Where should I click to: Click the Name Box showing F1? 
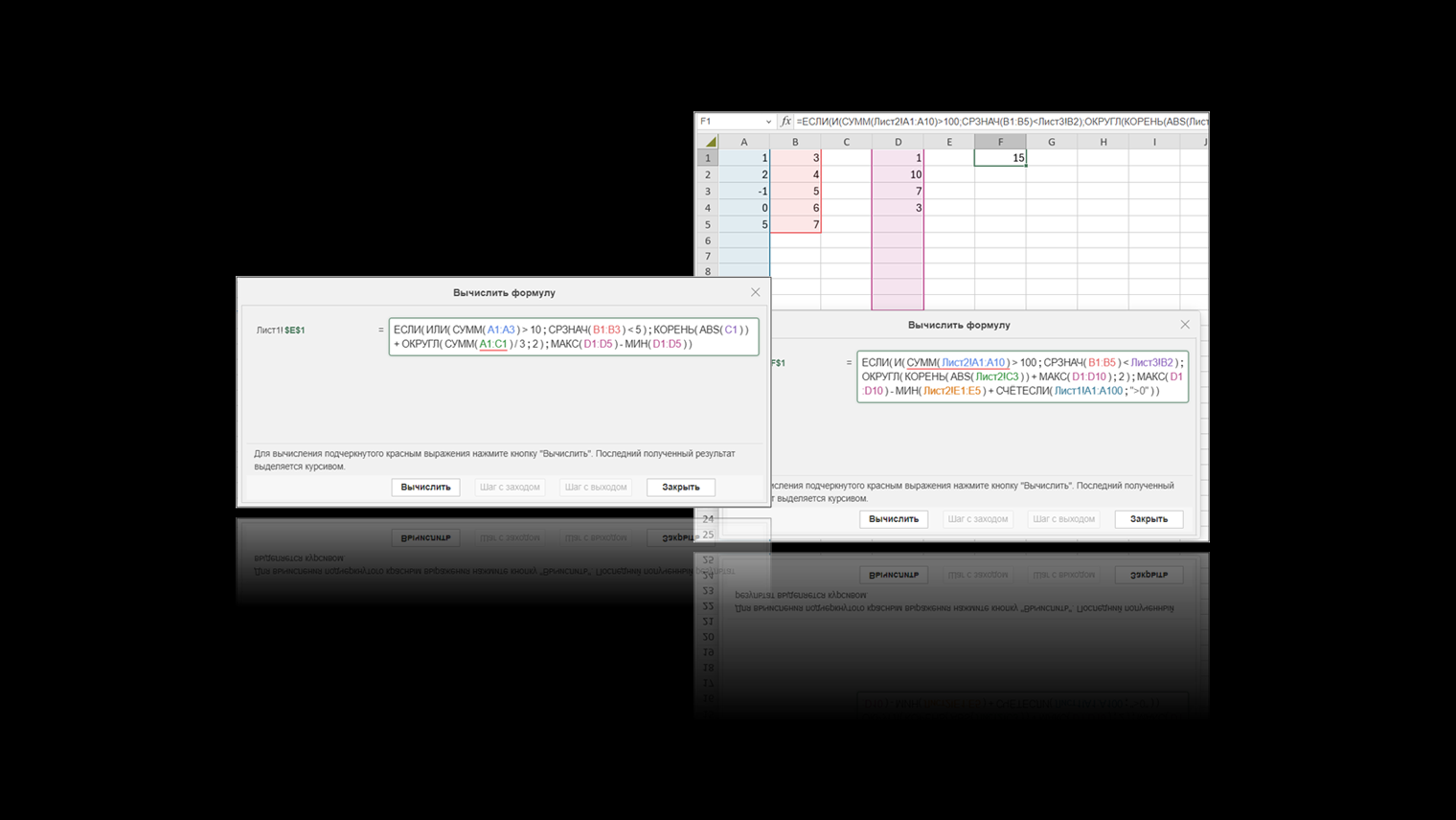[730, 122]
